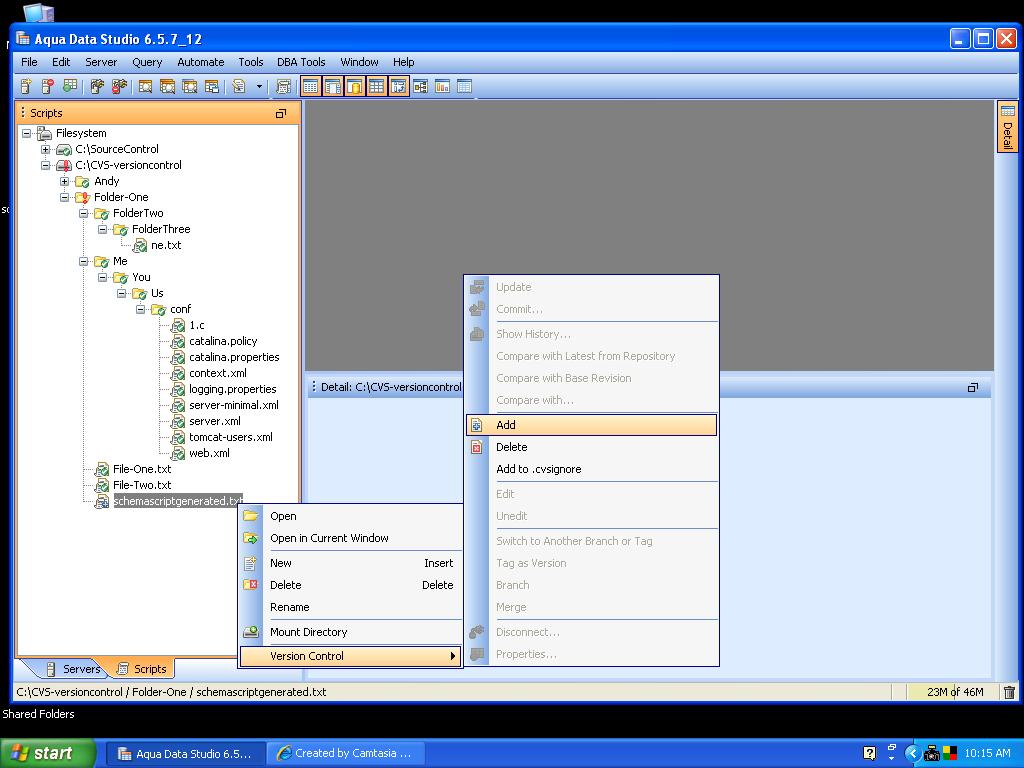Click the help question-mark tray icon

[869, 754]
